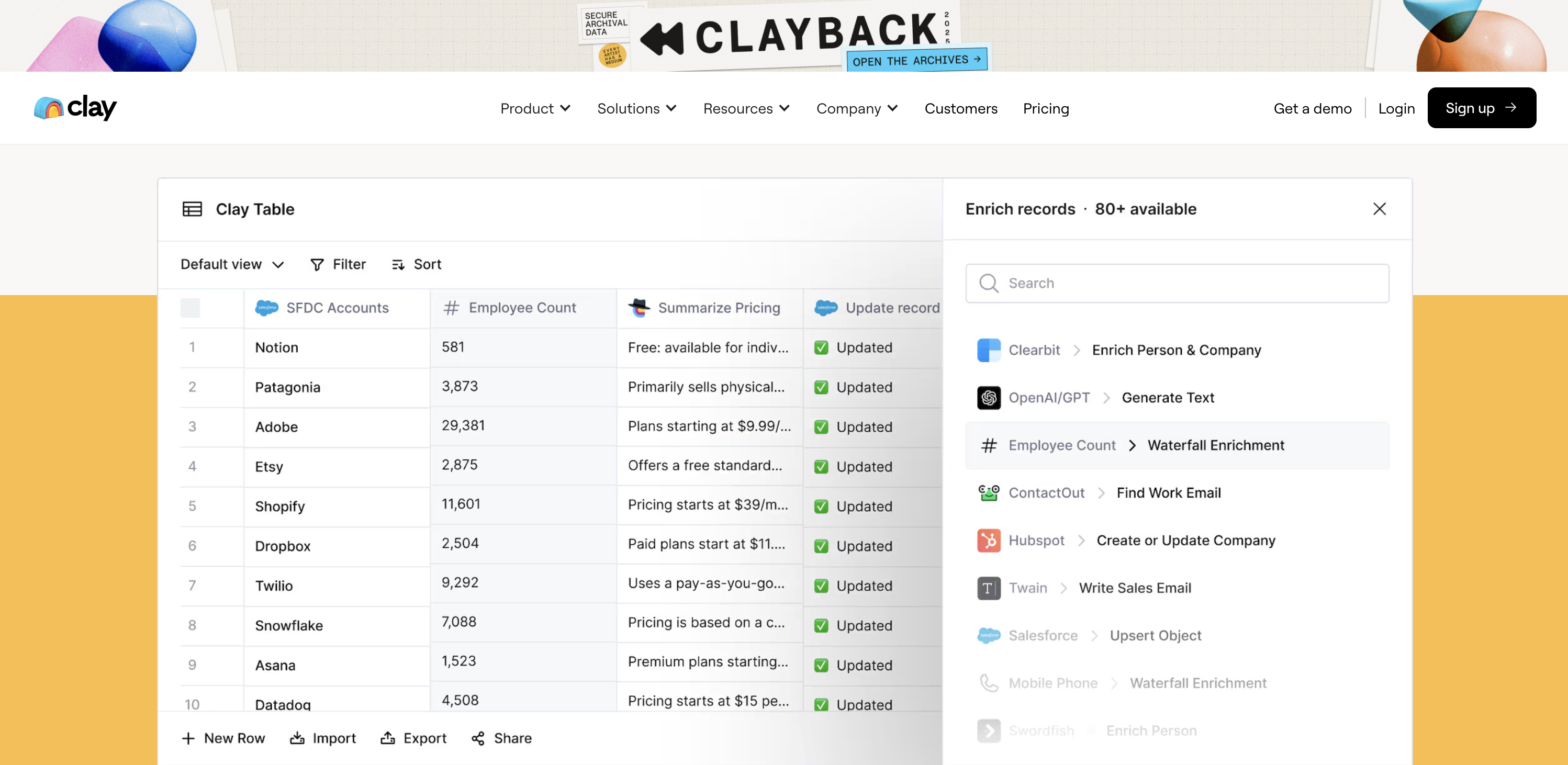Open the Customers nav item

[x=960, y=108]
